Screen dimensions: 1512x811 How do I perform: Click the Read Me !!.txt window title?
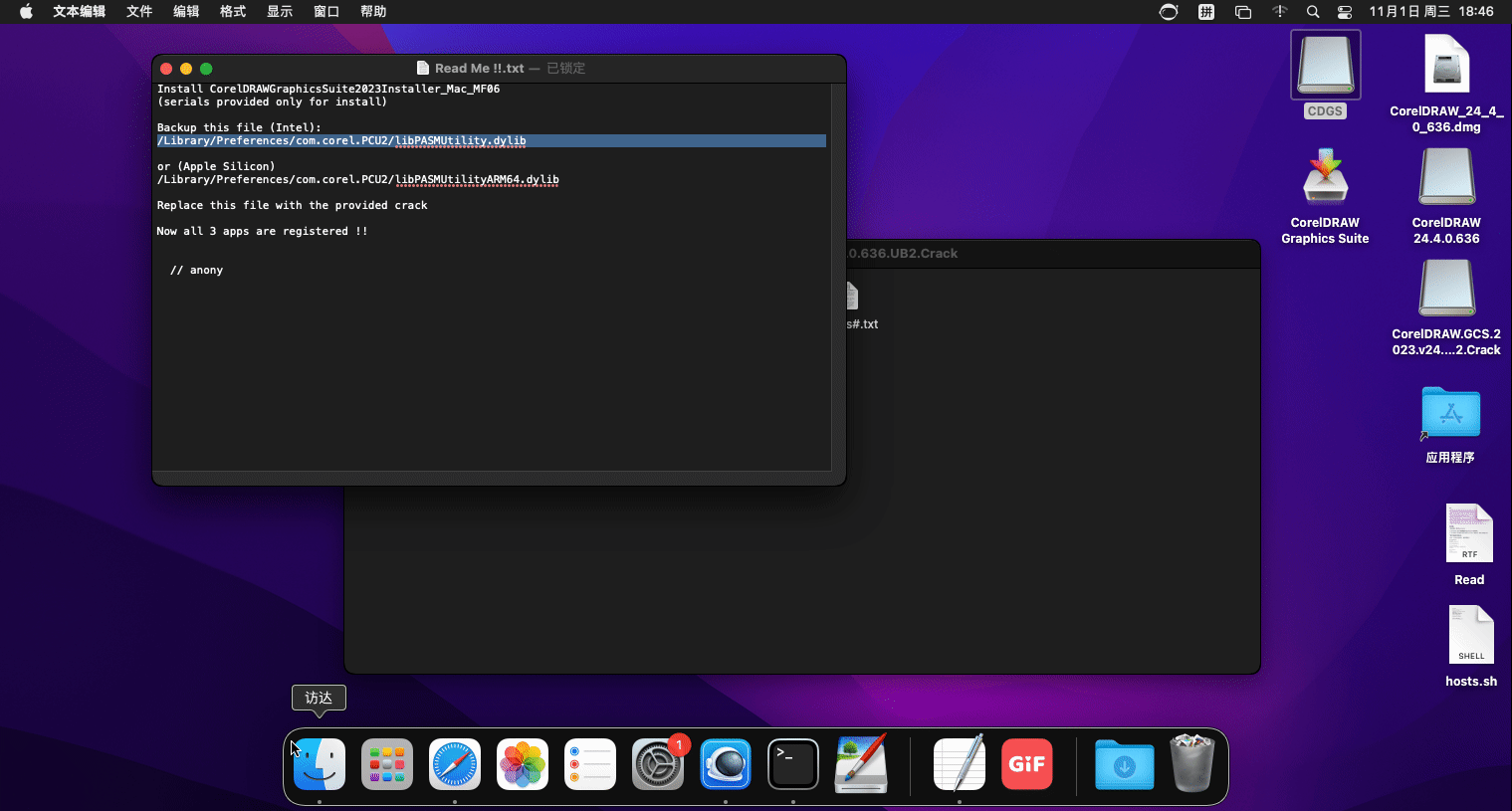(x=480, y=69)
